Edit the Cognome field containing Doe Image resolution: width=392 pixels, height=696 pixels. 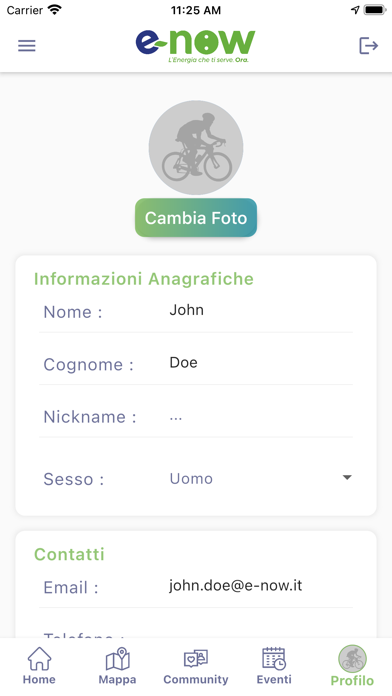[261, 362]
